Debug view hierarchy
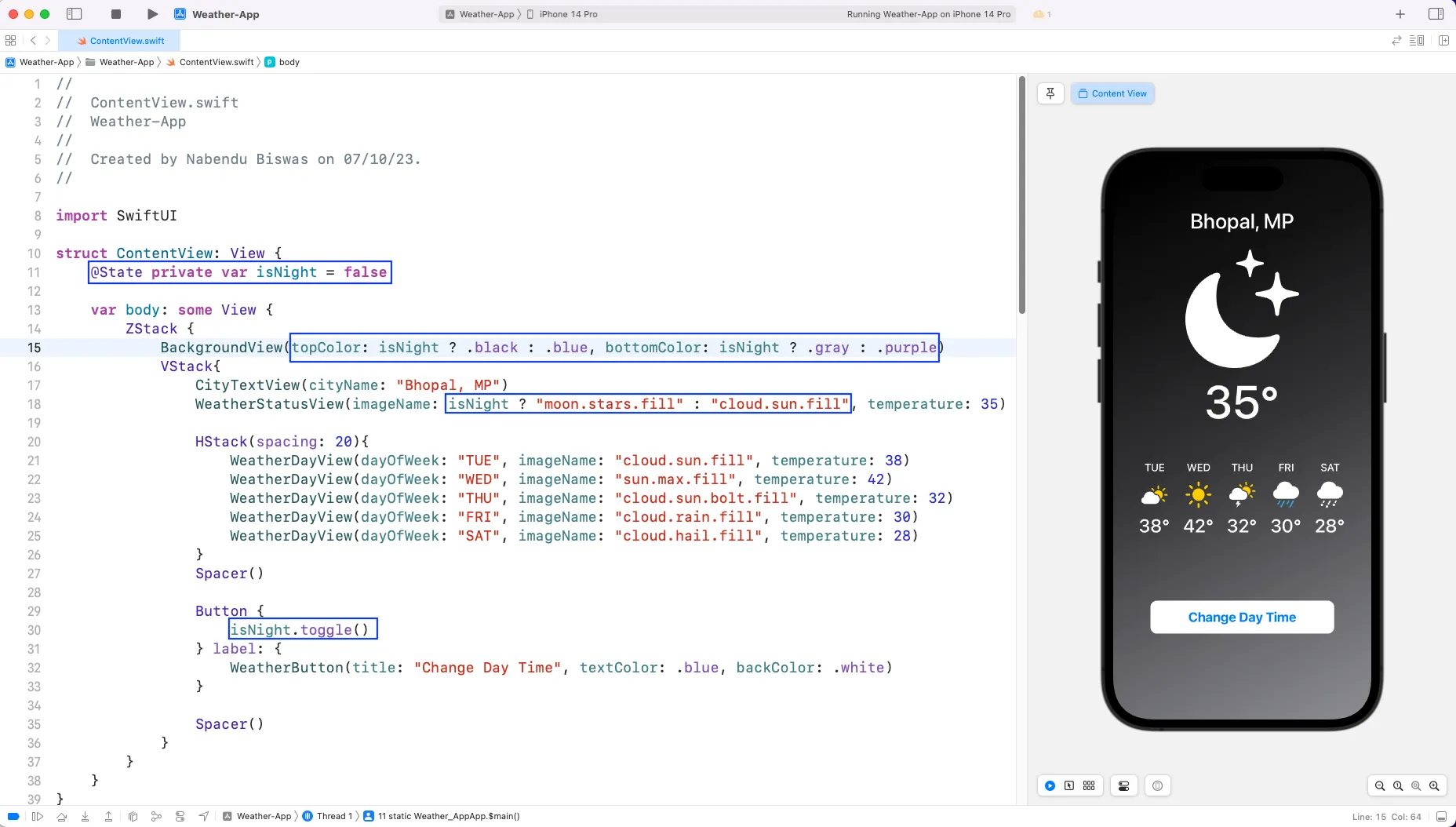1456x827 pixels. 133,816
